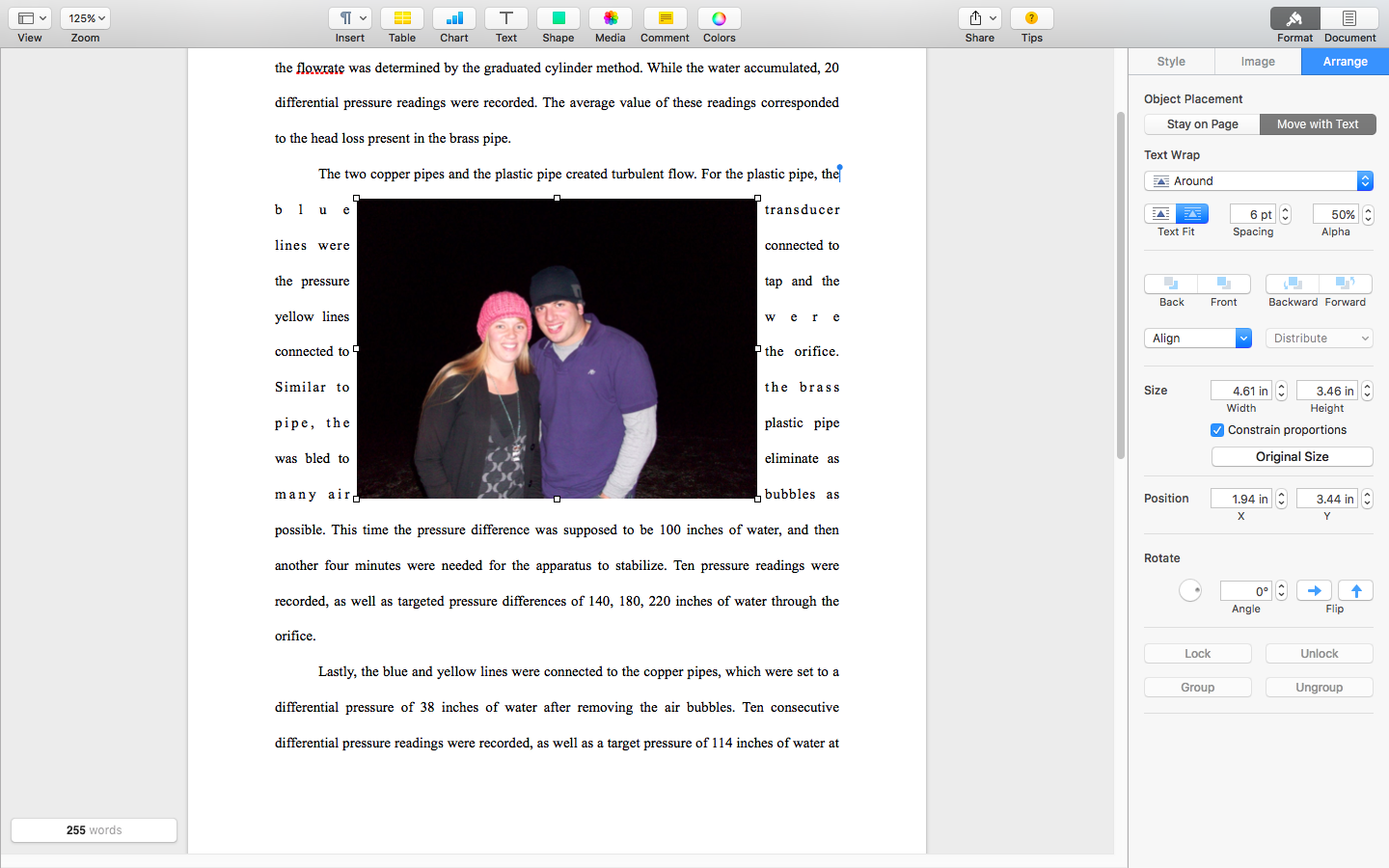Click the Shape toolbar icon
Viewport: 1389px width, 868px height.
click(558, 18)
